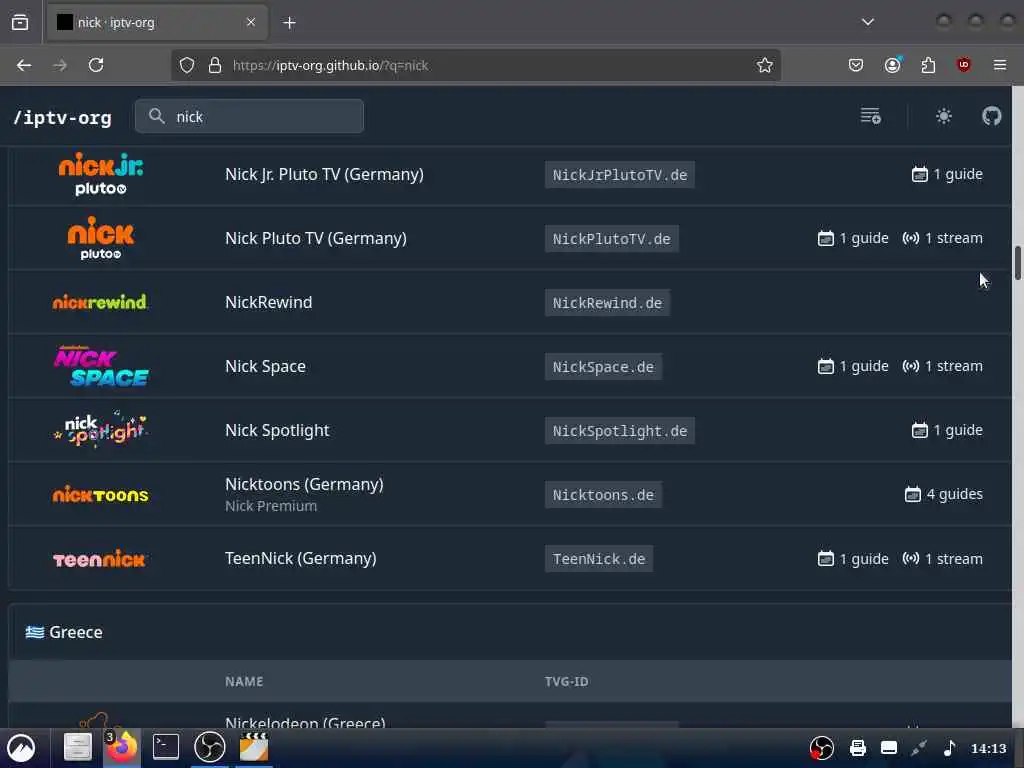Show site security info via padlock
Screen dimensions: 1024x768
click(x=215, y=65)
